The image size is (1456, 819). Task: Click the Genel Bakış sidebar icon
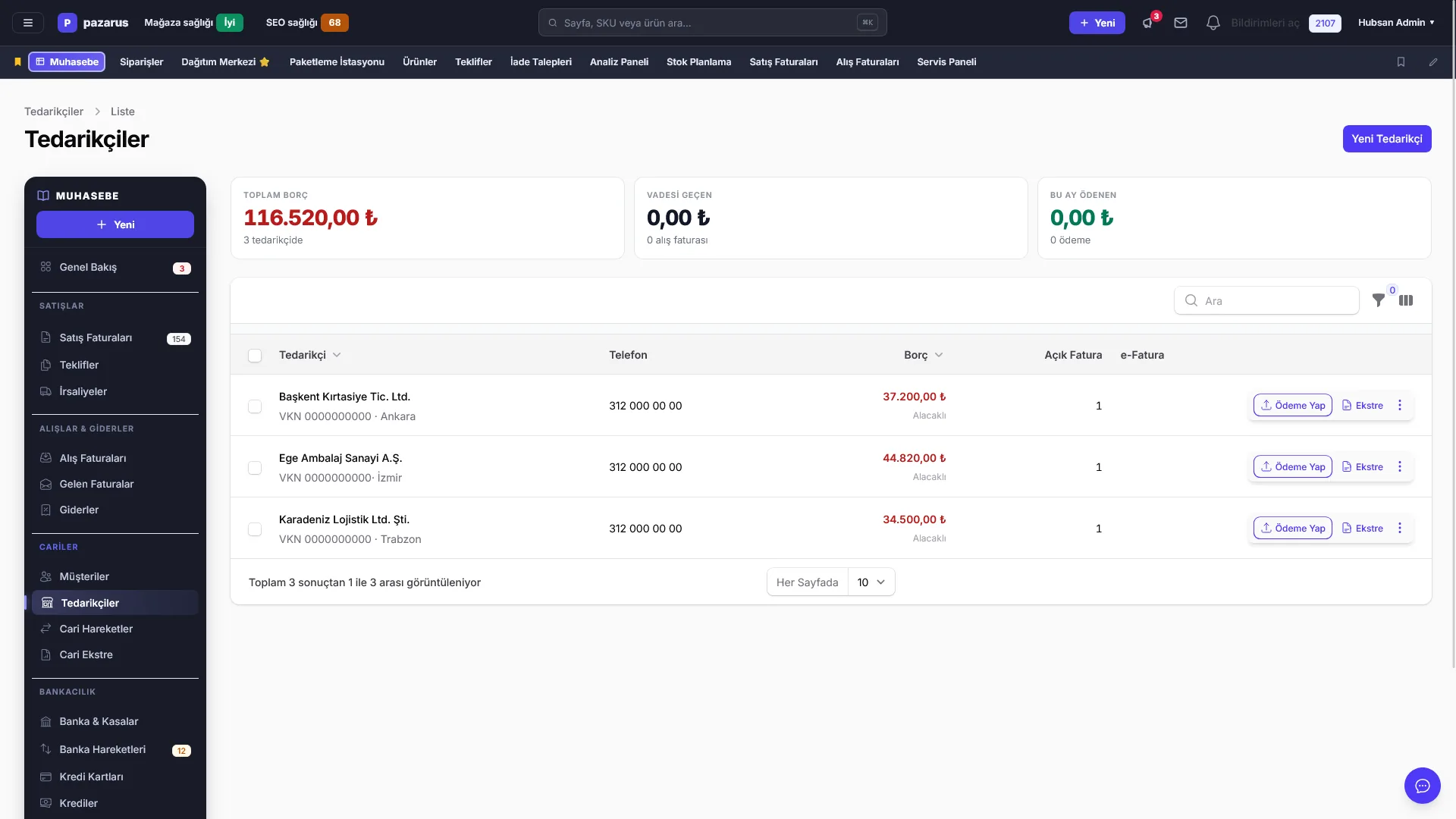pyautogui.click(x=45, y=267)
